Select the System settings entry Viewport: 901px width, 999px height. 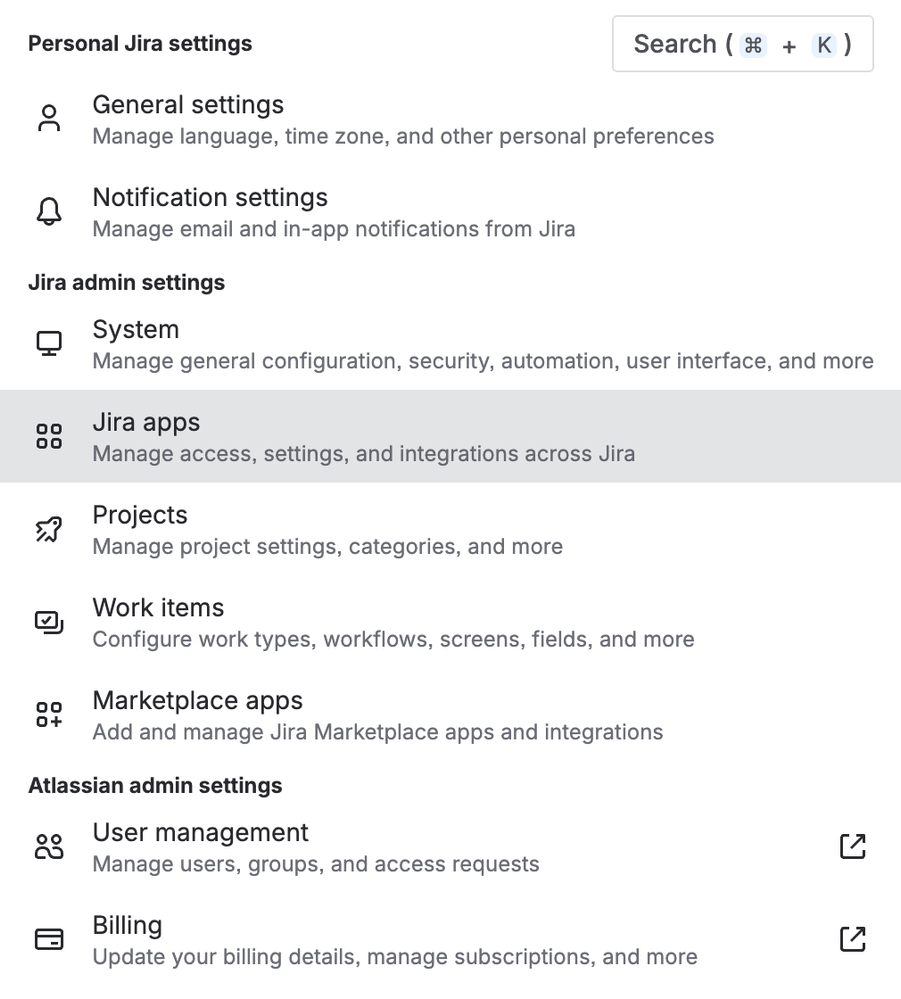[135, 329]
